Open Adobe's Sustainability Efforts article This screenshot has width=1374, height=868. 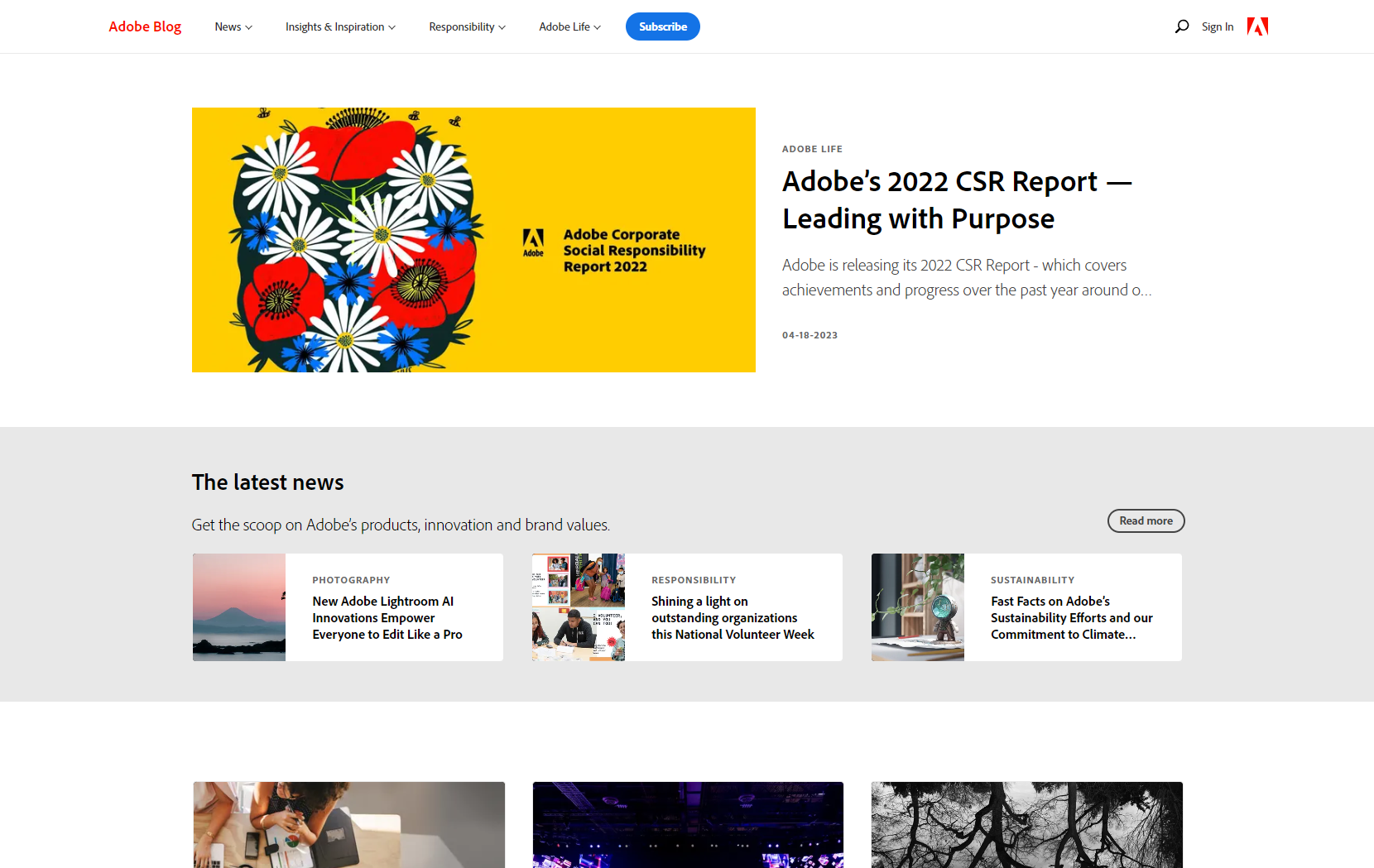(1072, 617)
